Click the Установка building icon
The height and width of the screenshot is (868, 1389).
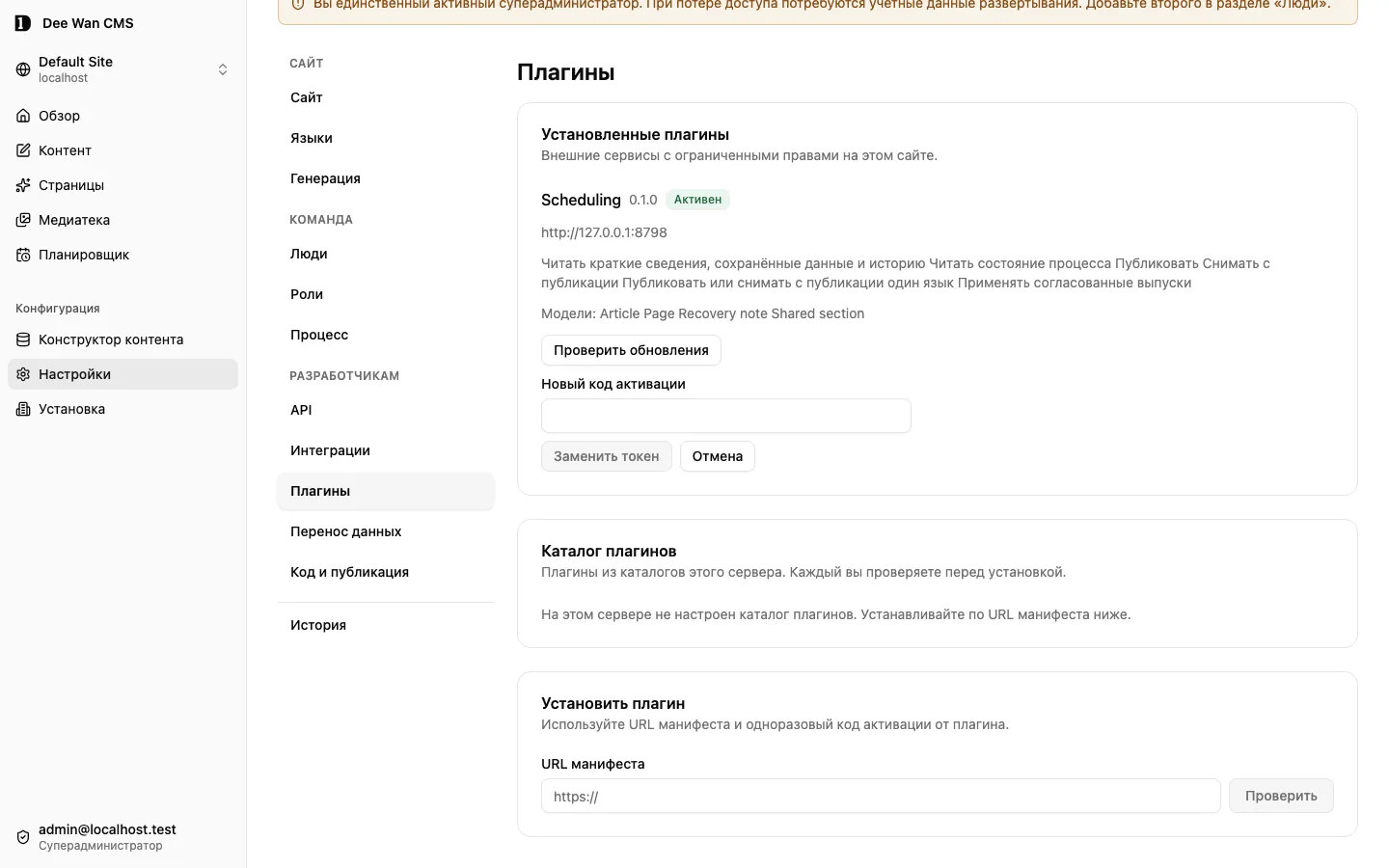click(x=23, y=409)
